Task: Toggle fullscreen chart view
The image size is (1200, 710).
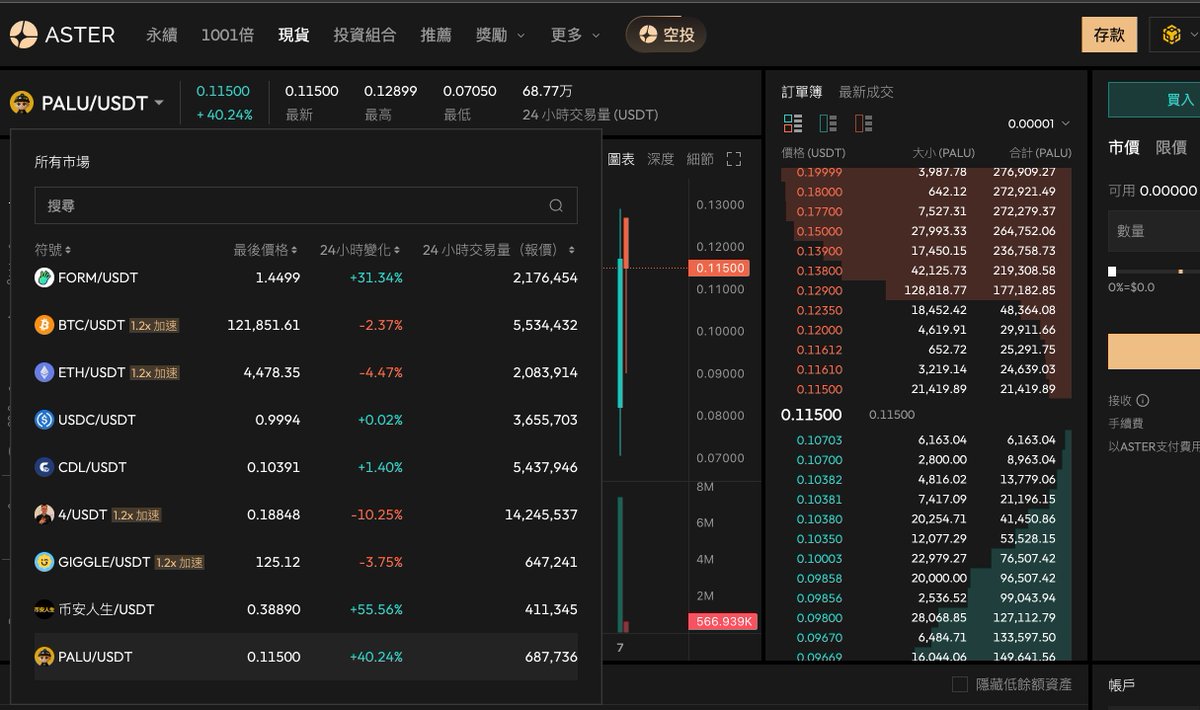Action: click(733, 158)
